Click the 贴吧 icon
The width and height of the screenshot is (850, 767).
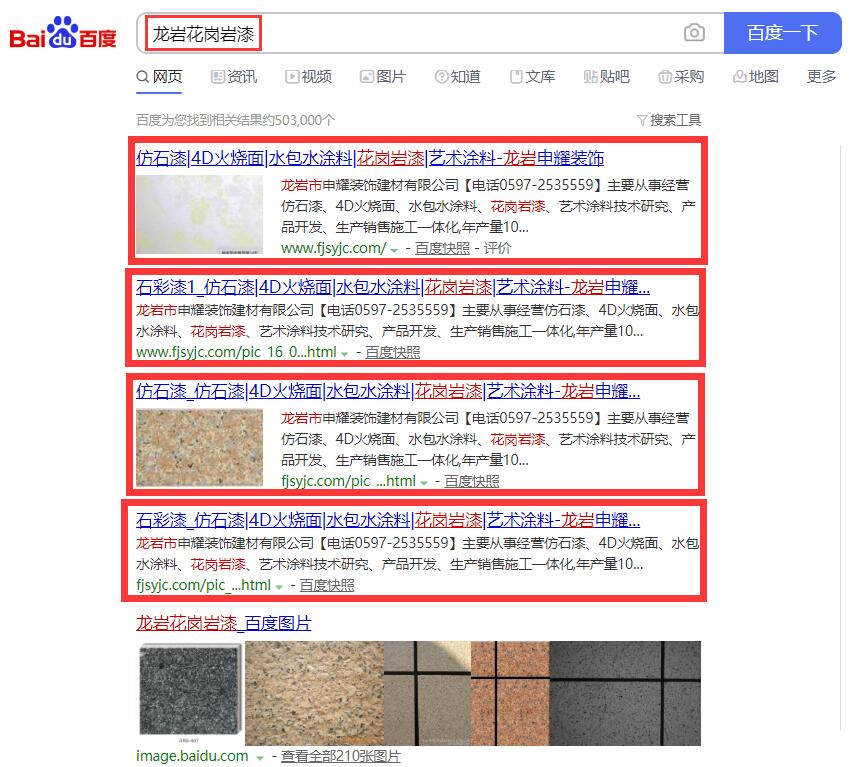[590, 76]
